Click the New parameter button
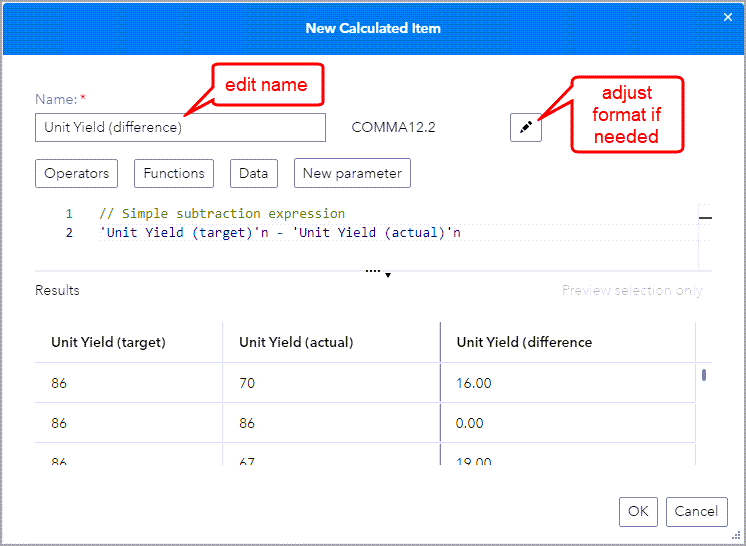The width and height of the screenshot is (746, 546). (x=352, y=173)
